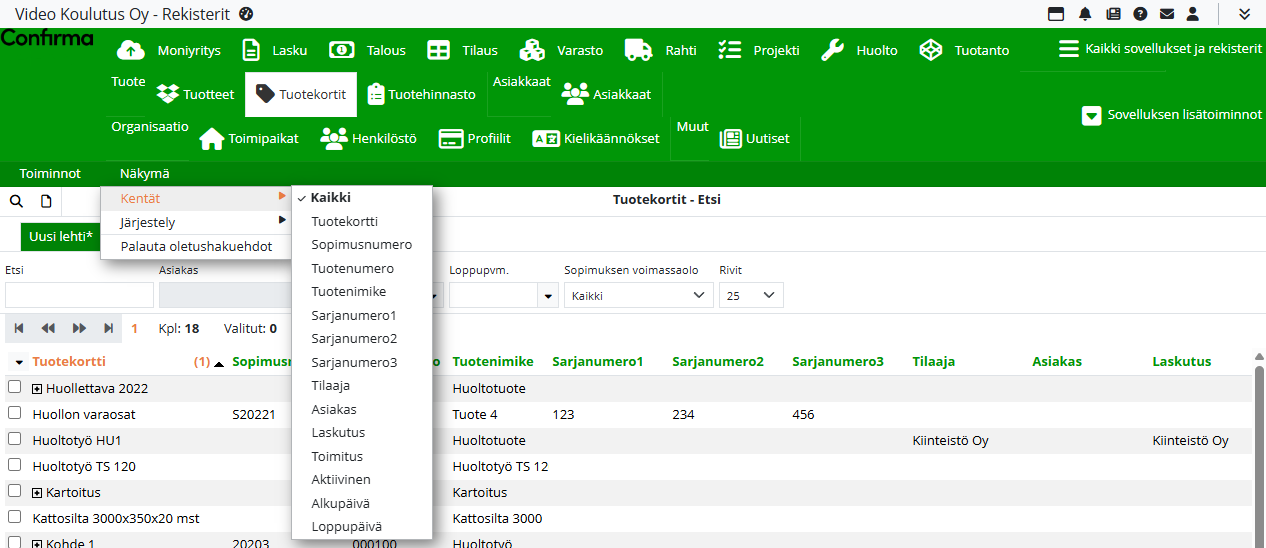Select Tuotenumero in the Kentät submenu
This screenshot has height=548, width=1266.
pyautogui.click(x=352, y=268)
